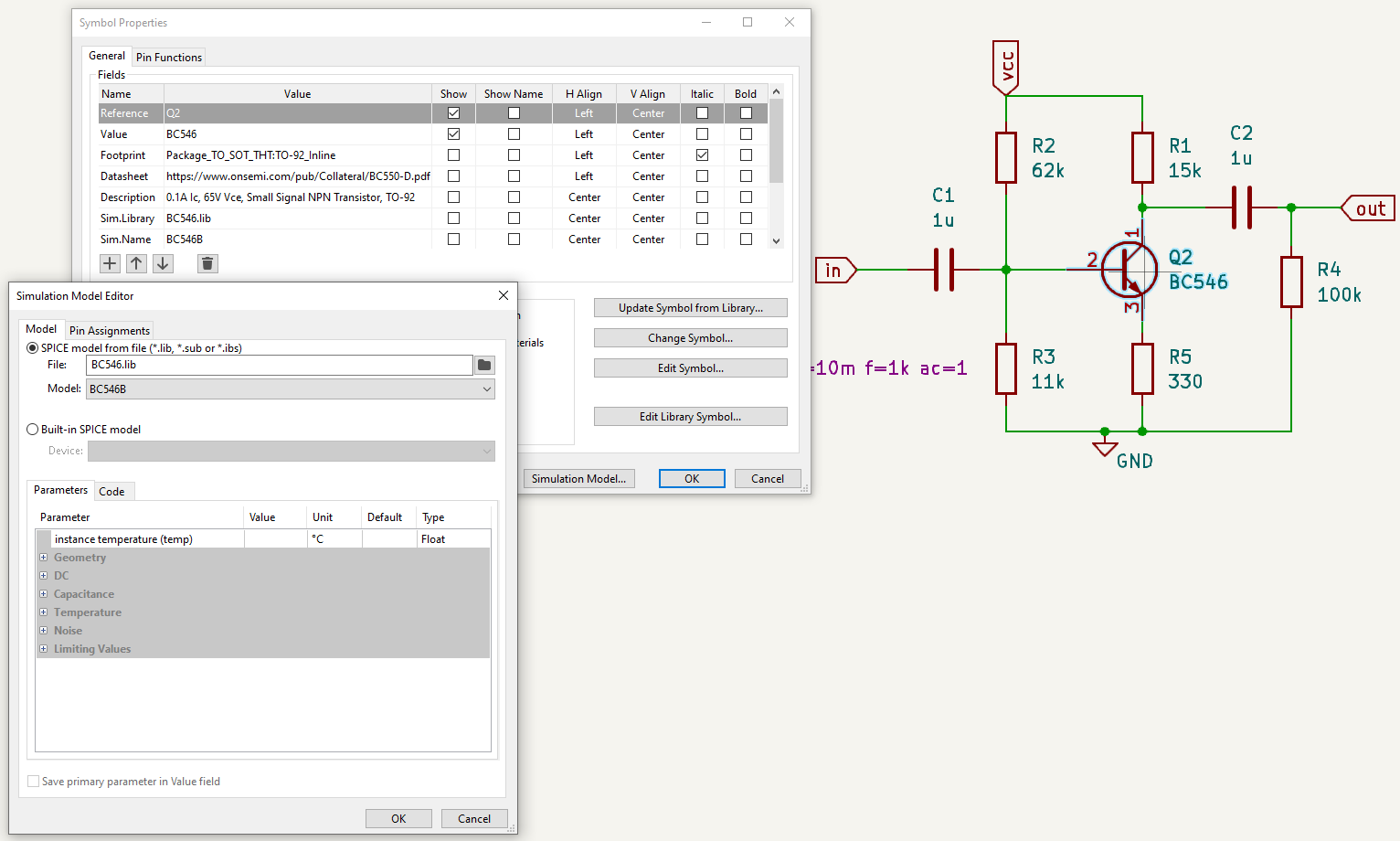Select Built-in SPICE model radio button
This screenshot has width=1400, height=841.
[x=33, y=430]
